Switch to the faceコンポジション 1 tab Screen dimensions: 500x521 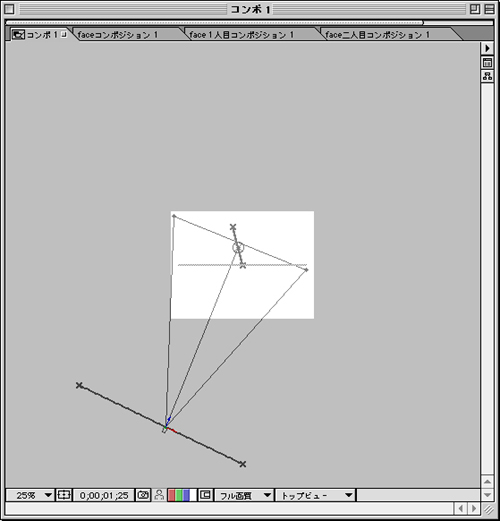(x=117, y=35)
